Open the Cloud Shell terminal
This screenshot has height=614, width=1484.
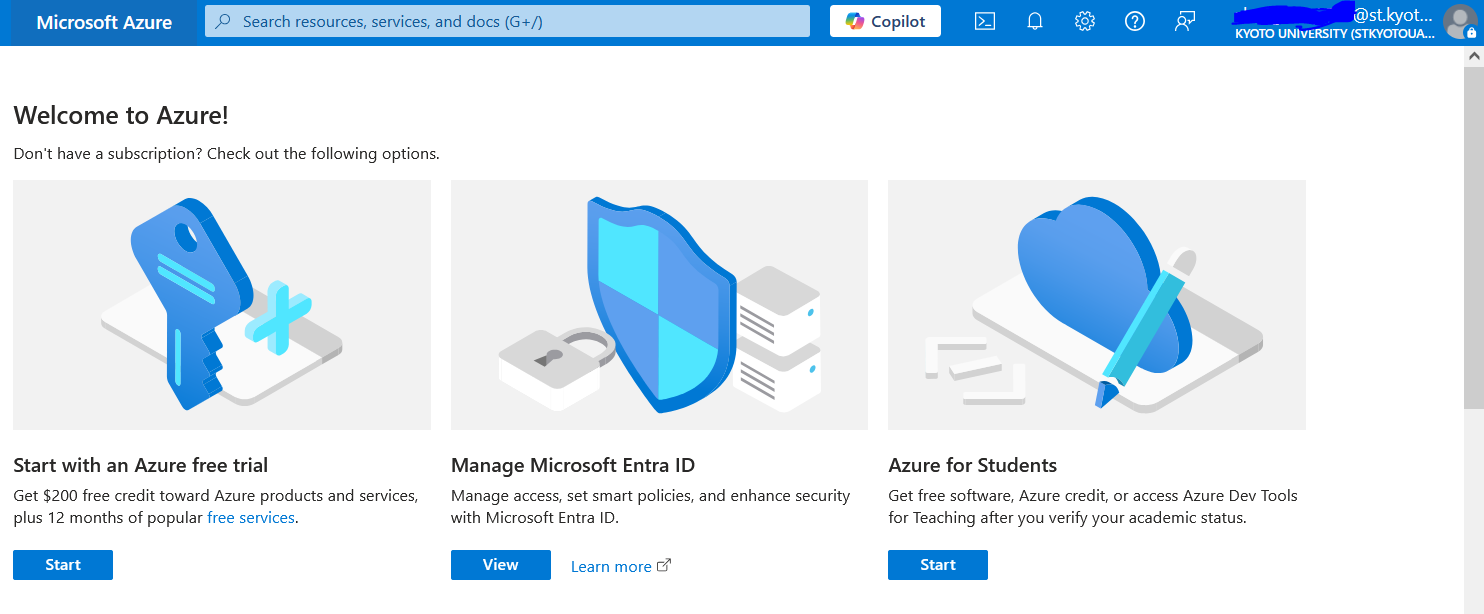point(984,21)
